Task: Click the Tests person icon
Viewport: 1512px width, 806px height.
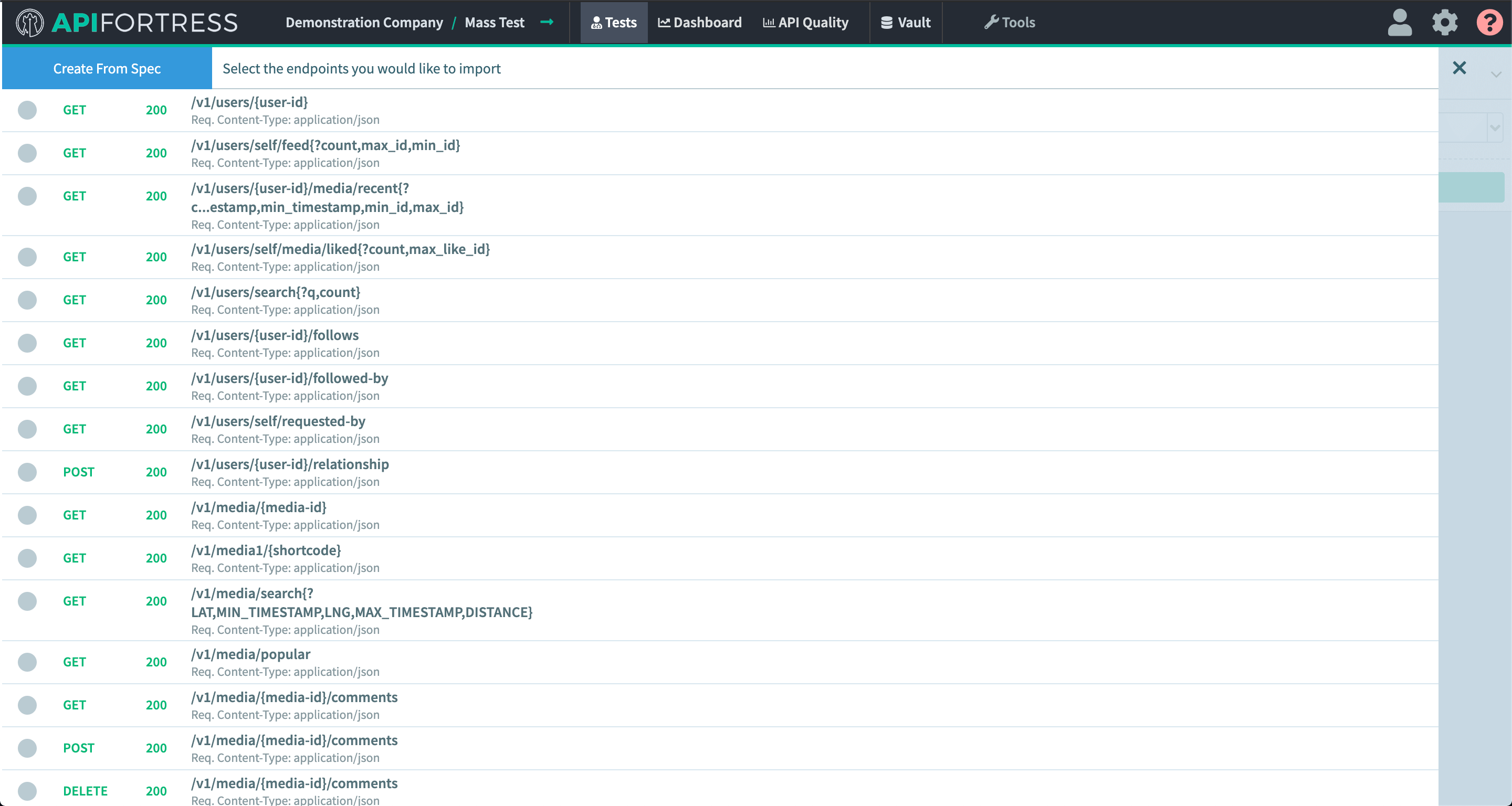Action: point(596,22)
